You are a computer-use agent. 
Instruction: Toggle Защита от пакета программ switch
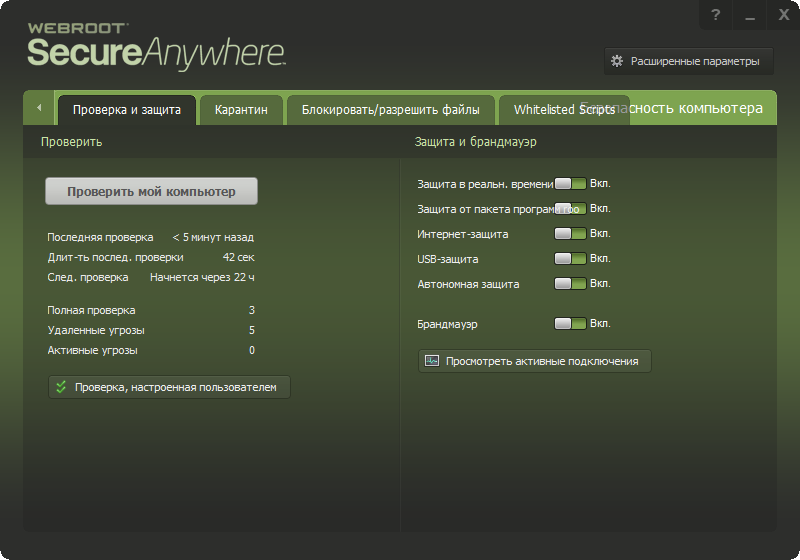point(570,209)
